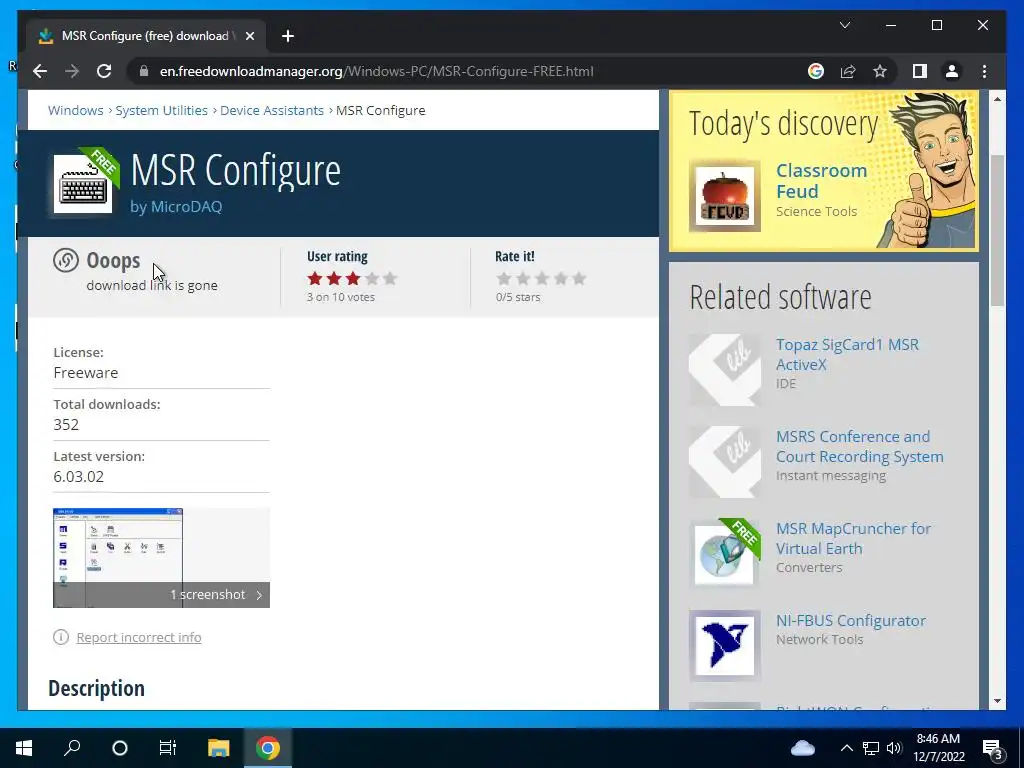Click the site padlock icon in address bar
Screen dimensions: 1024x768
click(x=144, y=71)
